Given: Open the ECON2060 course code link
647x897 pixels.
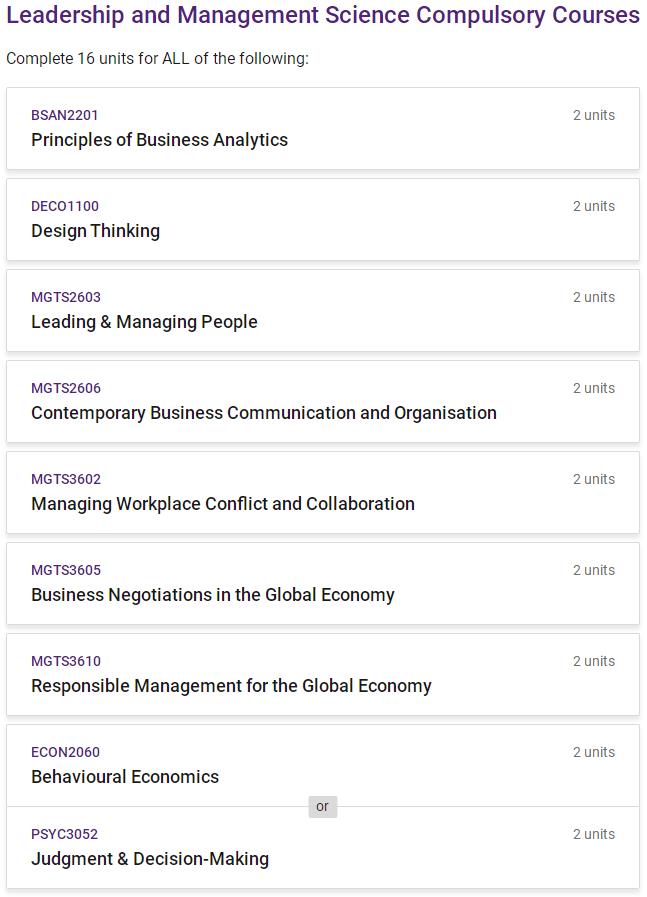Looking at the screenshot, I should [65, 752].
